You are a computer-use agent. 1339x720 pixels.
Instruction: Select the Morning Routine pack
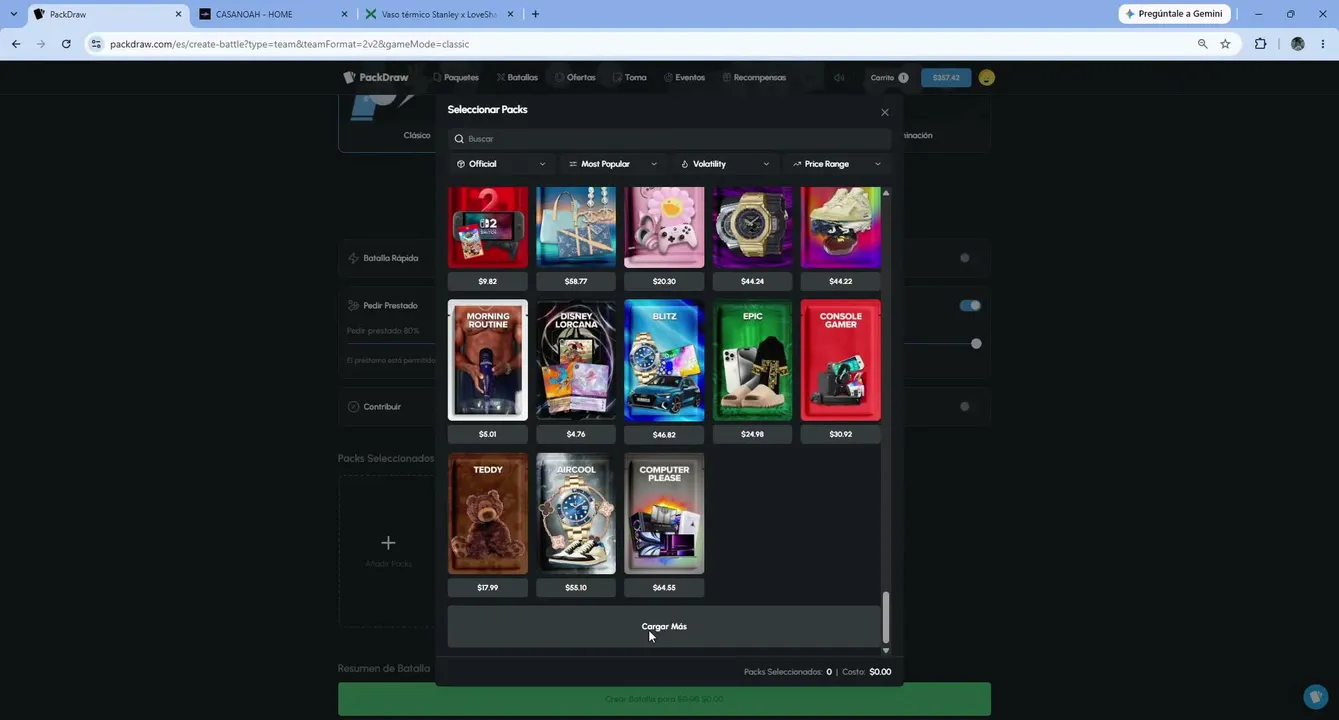click(x=488, y=360)
